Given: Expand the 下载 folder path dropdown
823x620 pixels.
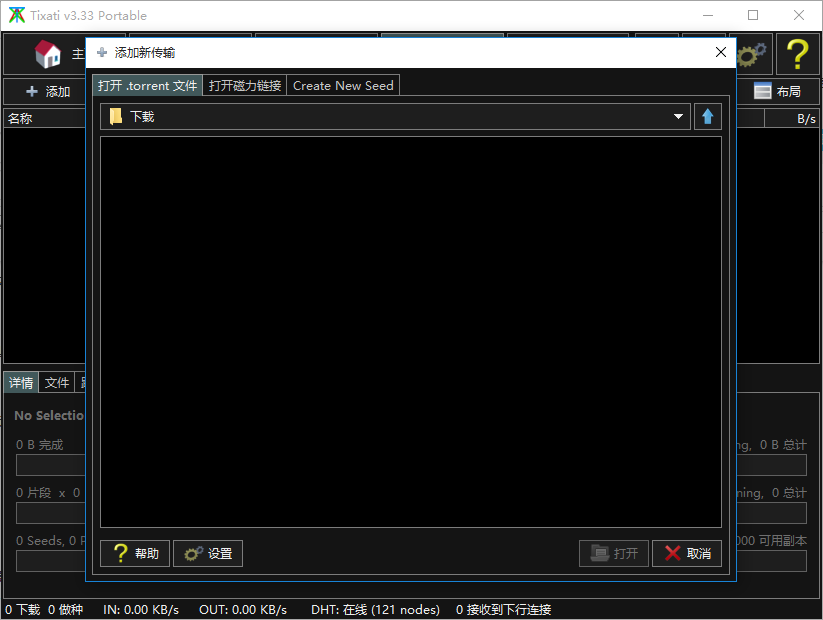Looking at the screenshot, I should 678,117.
